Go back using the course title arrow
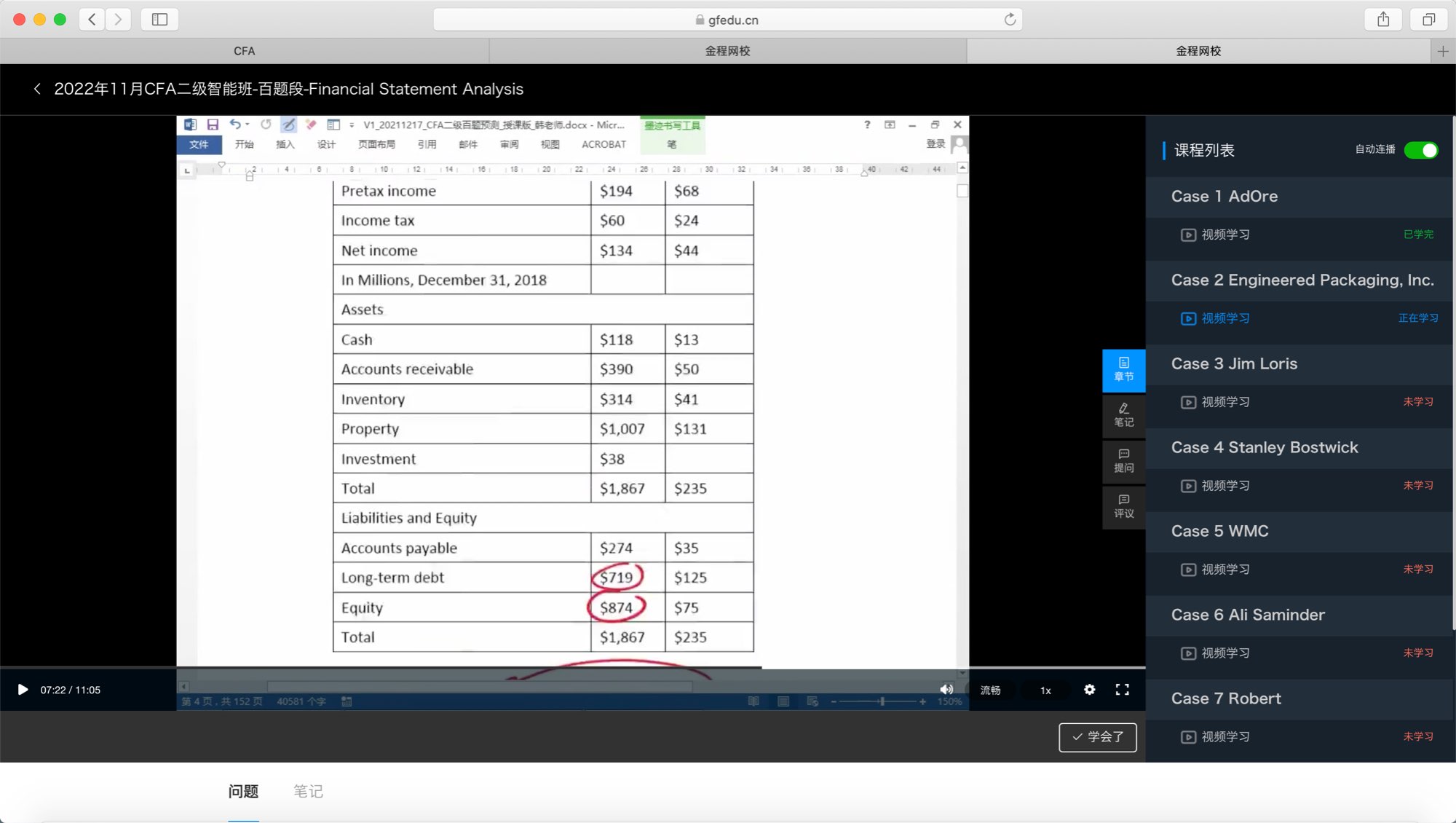This screenshot has width=1456, height=823. (37, 89)
